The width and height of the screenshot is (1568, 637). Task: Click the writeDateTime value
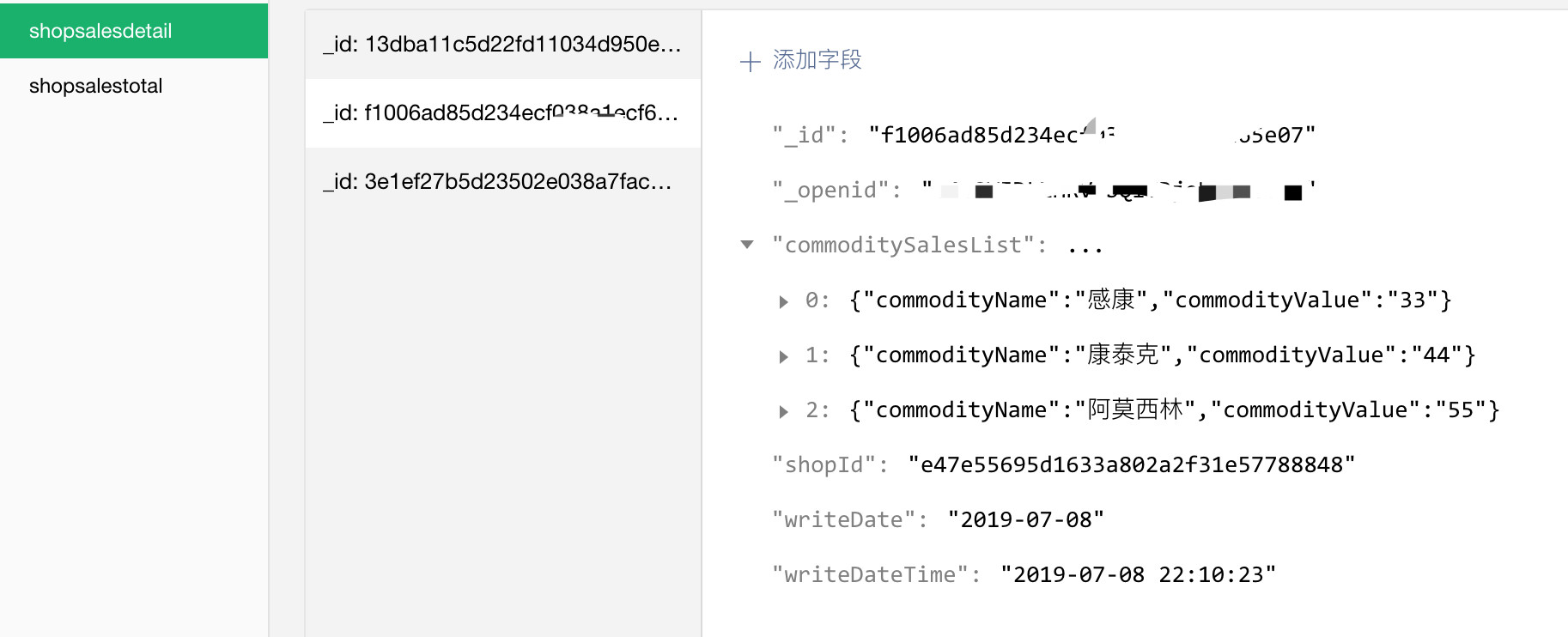click(x=1138, y=575)
